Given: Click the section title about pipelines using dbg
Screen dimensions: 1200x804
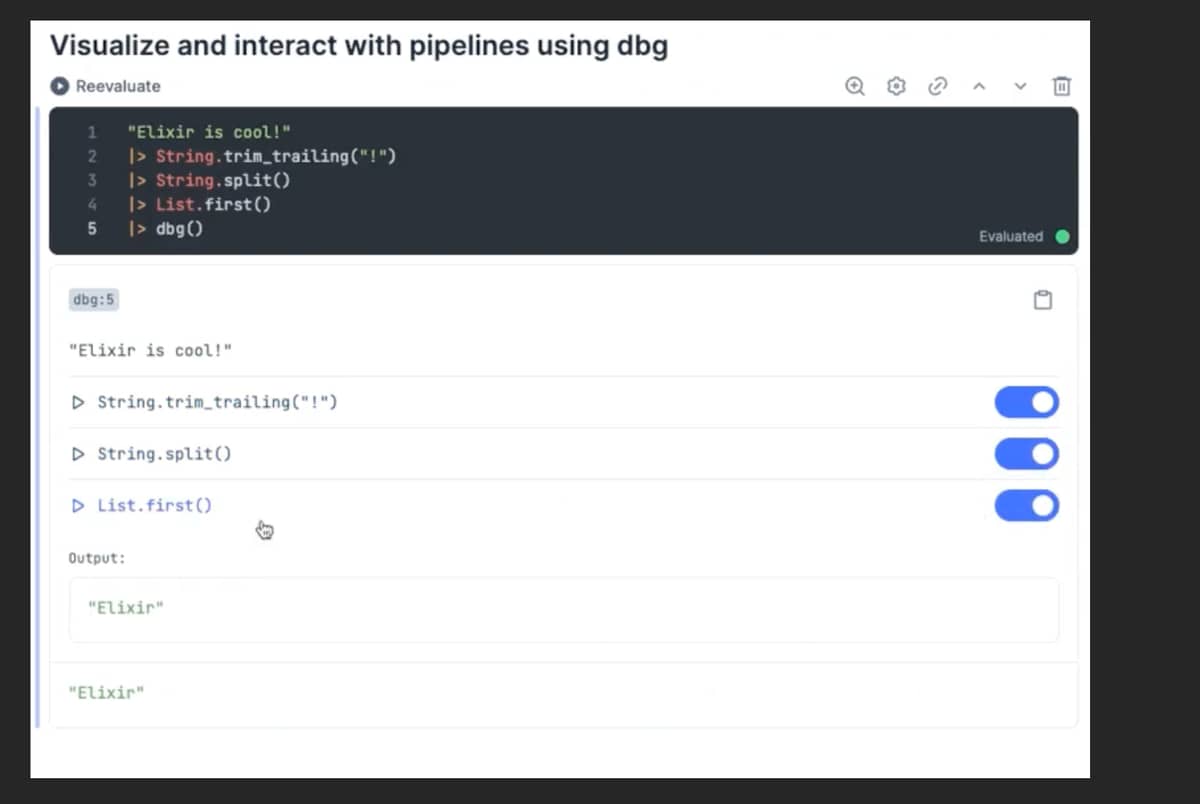Looking at the screenshot, I should coord(358,46).
